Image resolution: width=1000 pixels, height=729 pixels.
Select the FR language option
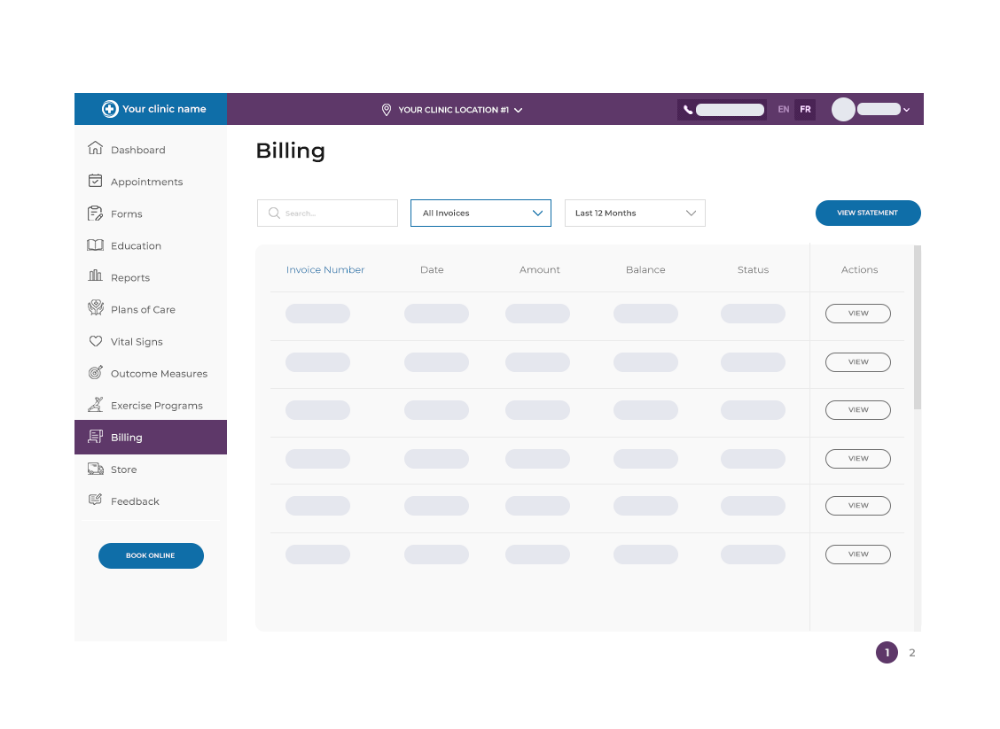coord(805,109)
